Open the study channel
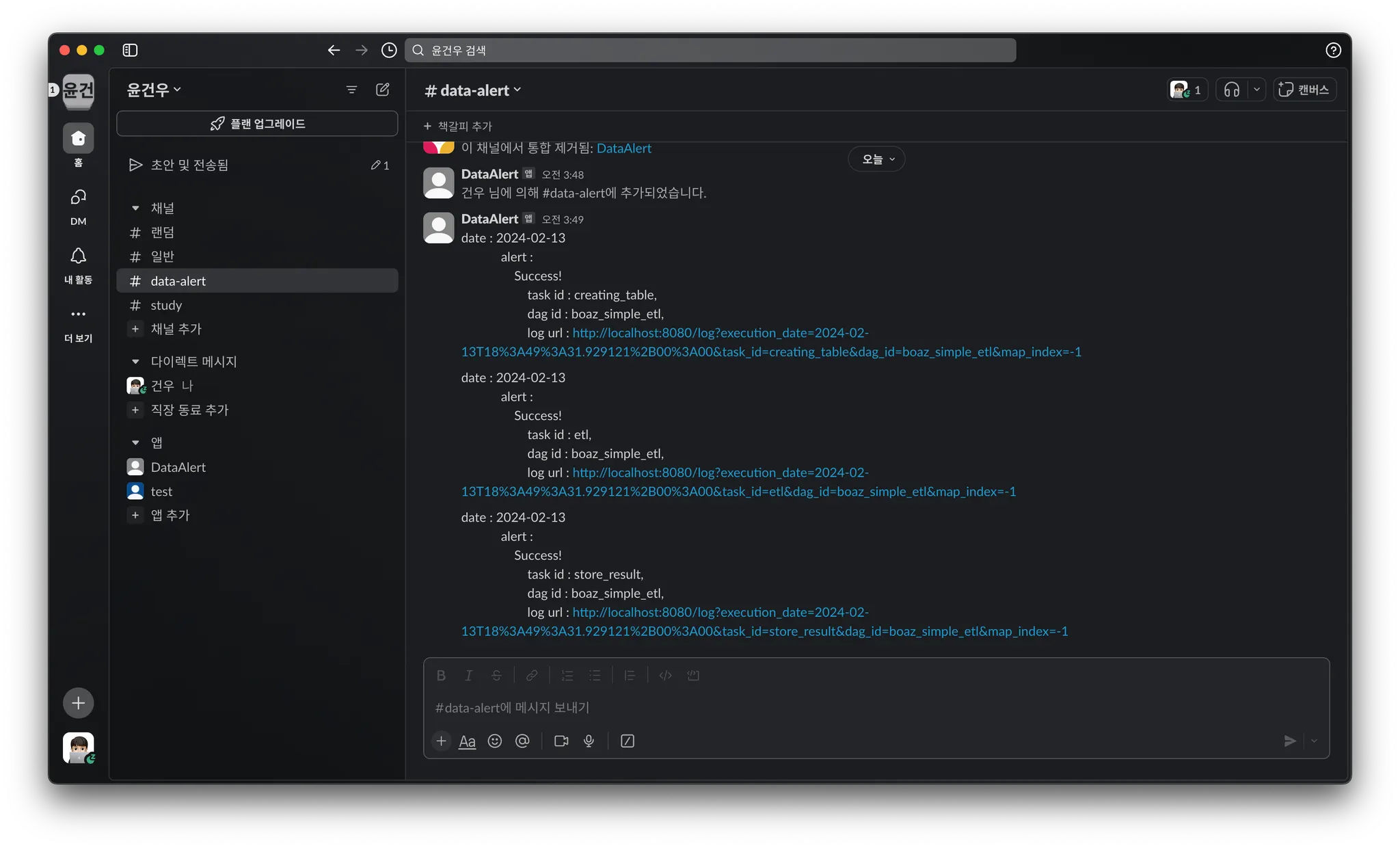The image size is (1400, 848). coord(166,305)
